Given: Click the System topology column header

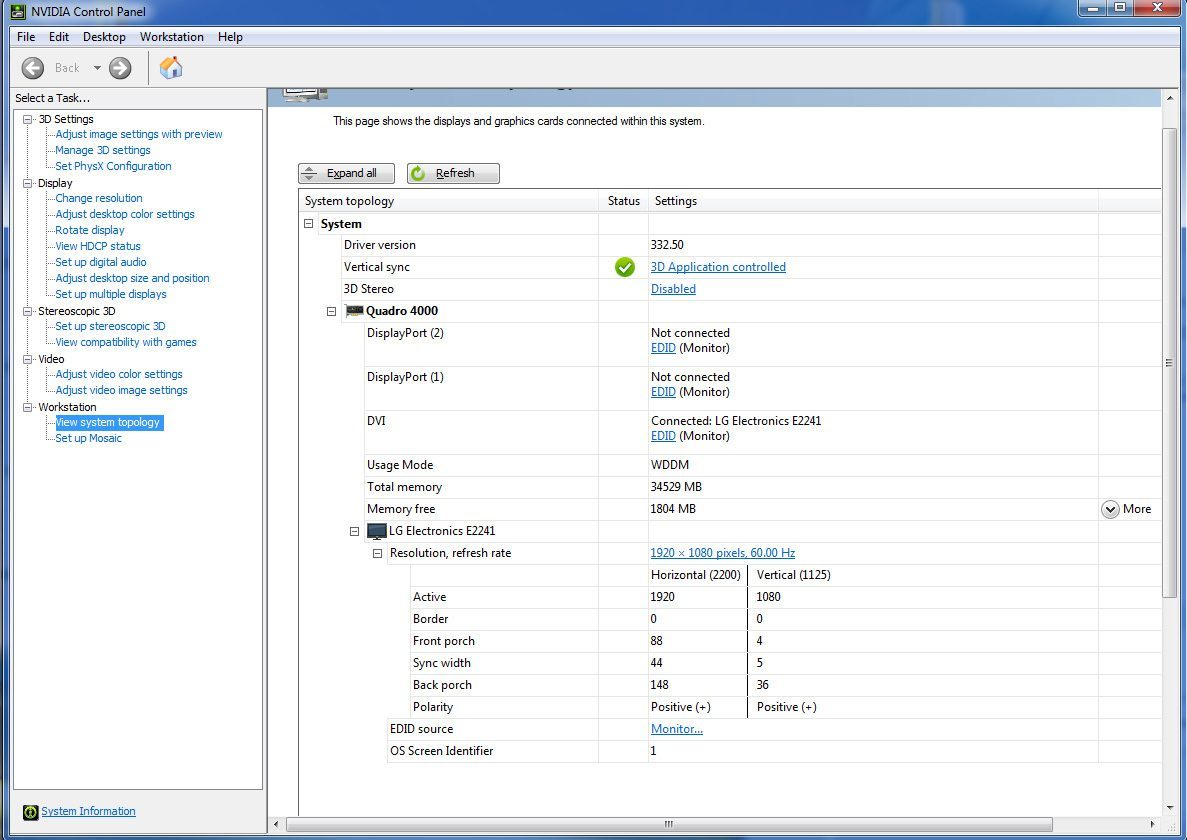Looking at the screenshot, I should [x=449, y=201].
